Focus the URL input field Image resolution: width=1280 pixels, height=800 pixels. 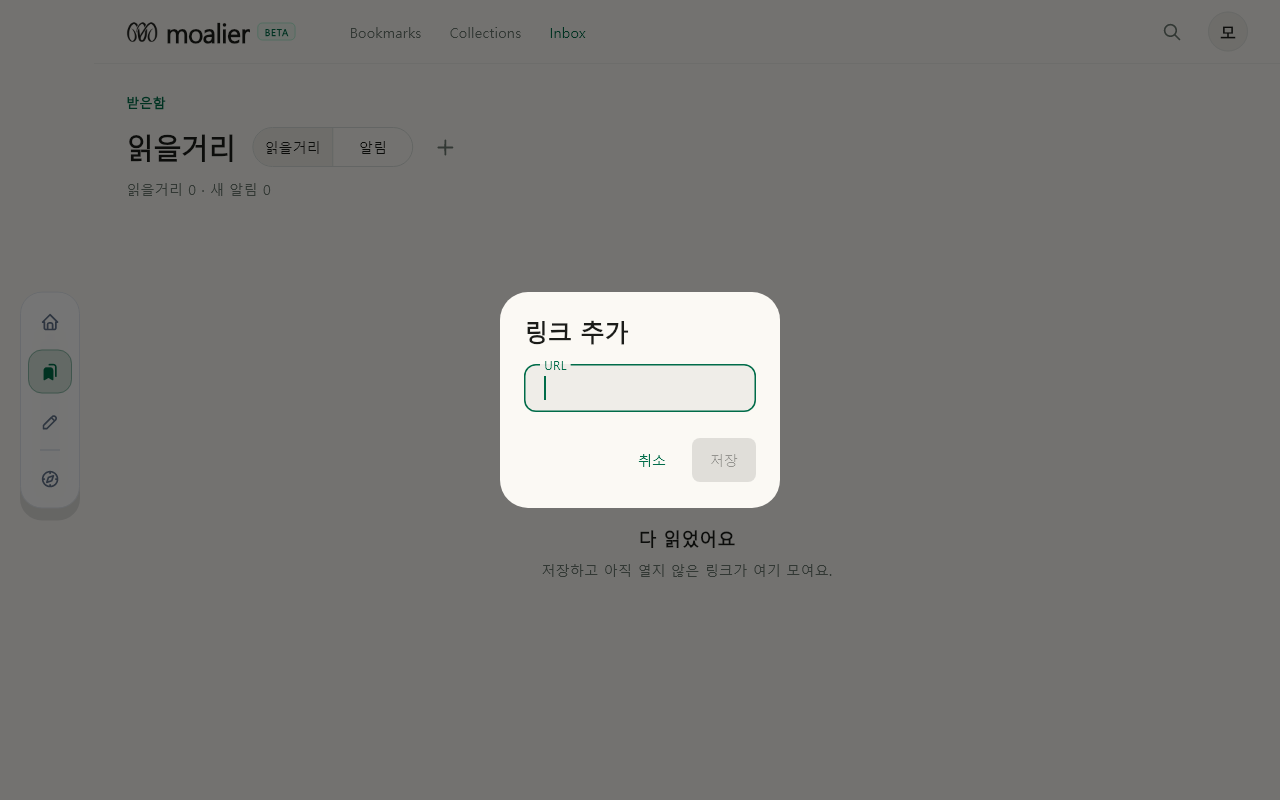(x=640, y=388)
